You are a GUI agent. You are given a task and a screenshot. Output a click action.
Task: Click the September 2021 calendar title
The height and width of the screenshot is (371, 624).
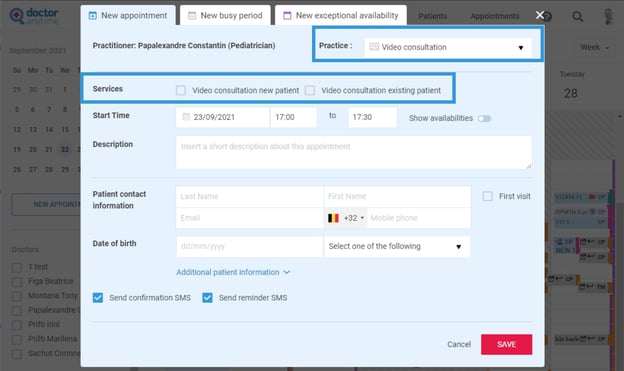(x=37, y=51)
